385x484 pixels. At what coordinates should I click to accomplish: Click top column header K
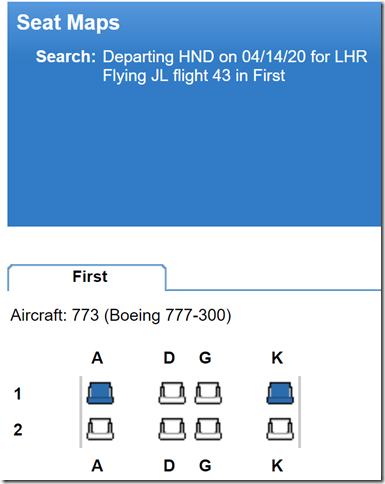pos(277,358)
